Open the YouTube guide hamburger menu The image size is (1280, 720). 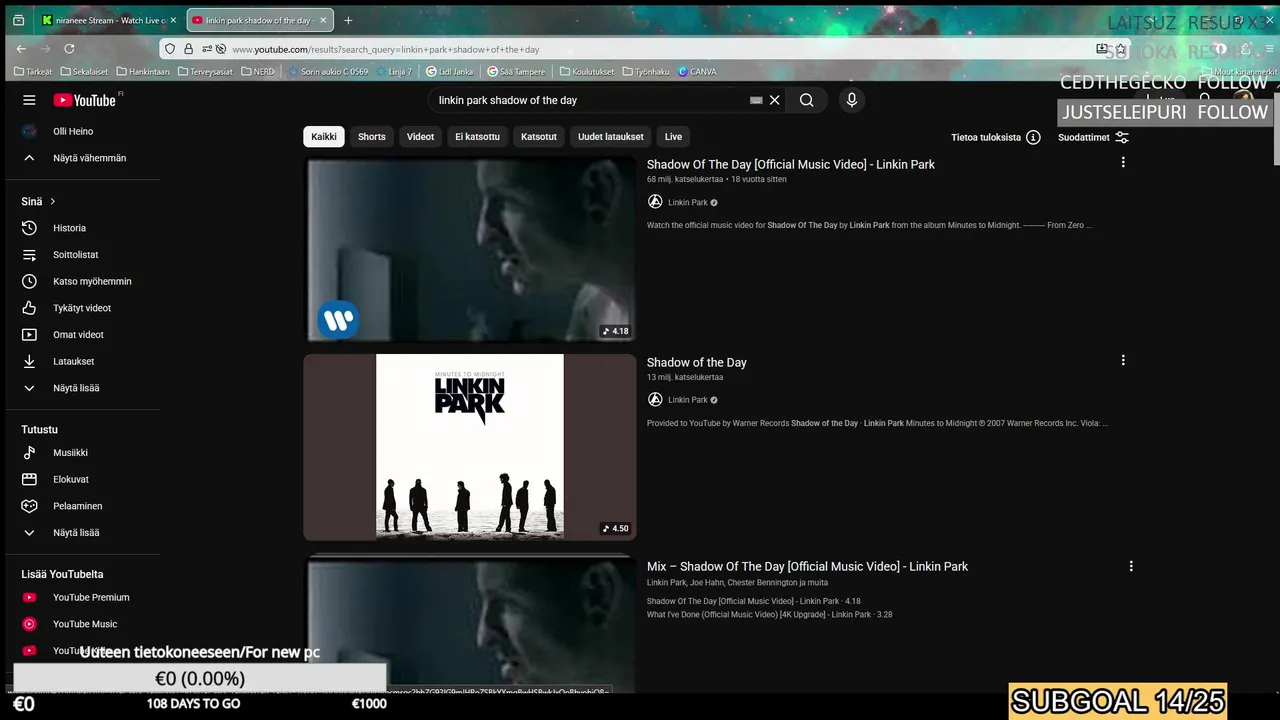click(x=29, y=100)
